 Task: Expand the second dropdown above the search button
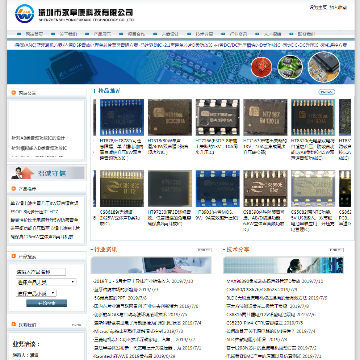tap(37, 293)
